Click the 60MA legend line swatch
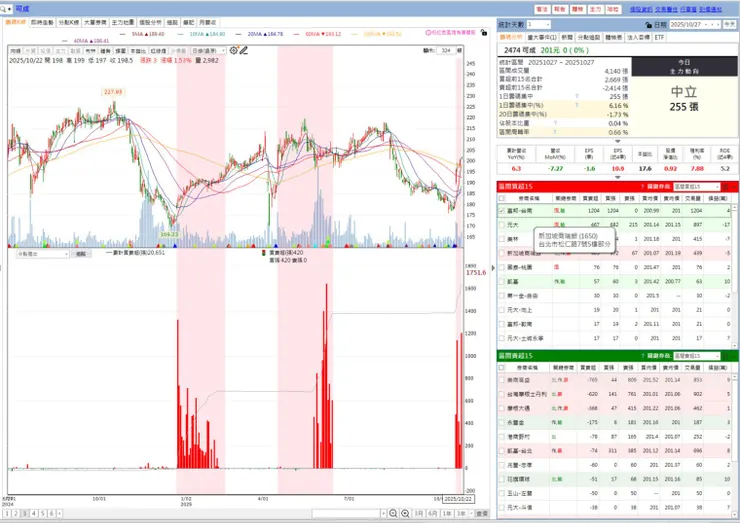The height and width of the screenshot is (523, 740). coord(296,34)
